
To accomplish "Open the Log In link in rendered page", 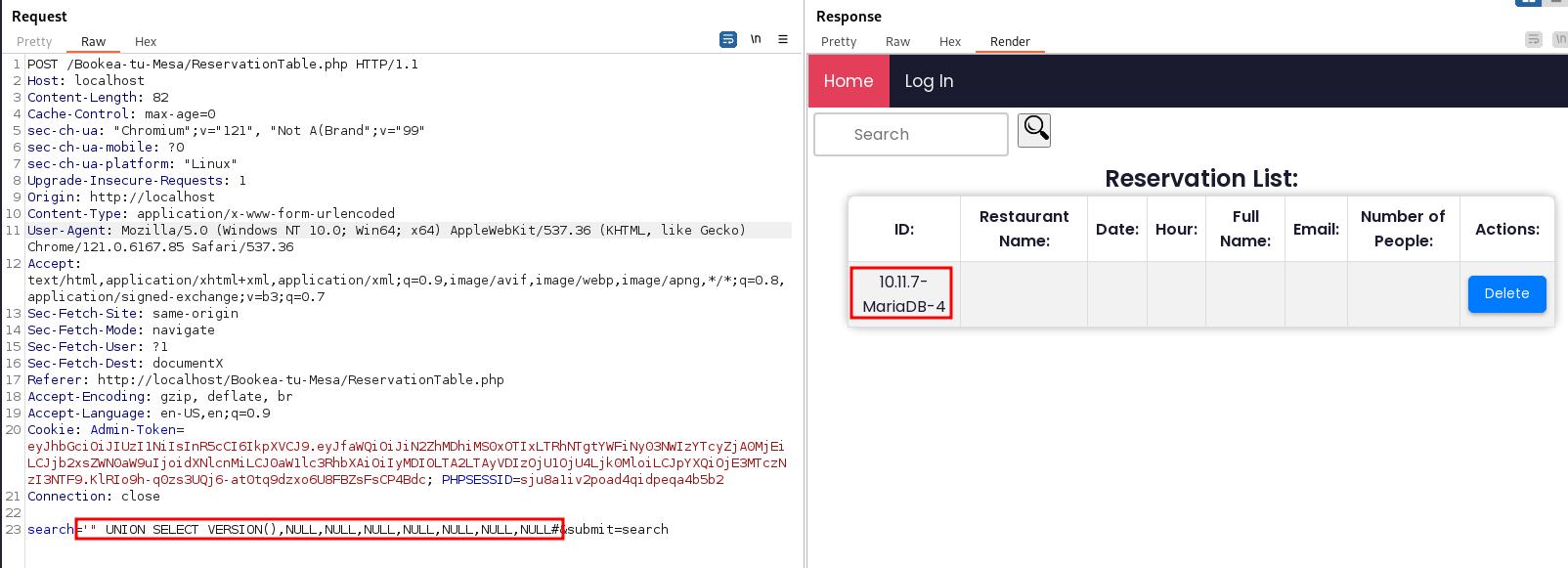I will click(x=929, y=81).
